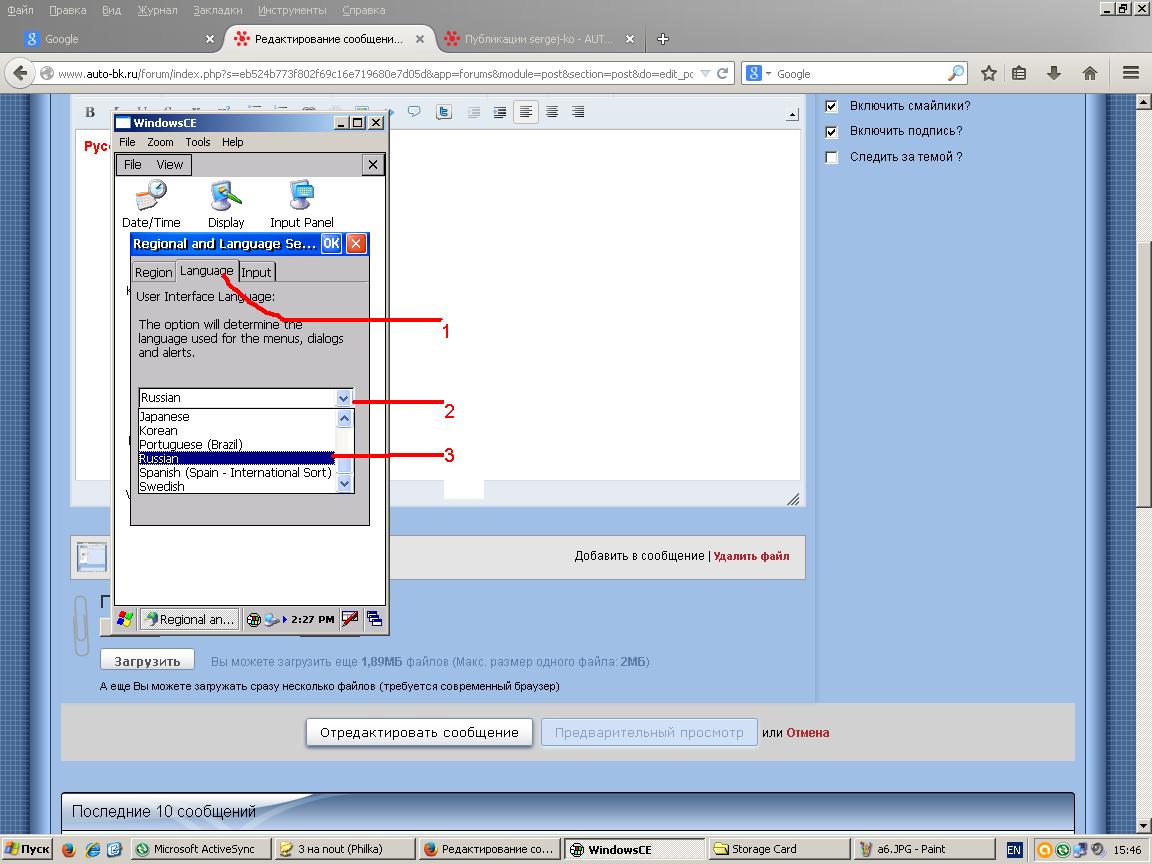Click the bold B formatting icon
1152x864 pixels.
tap(90, 112)
